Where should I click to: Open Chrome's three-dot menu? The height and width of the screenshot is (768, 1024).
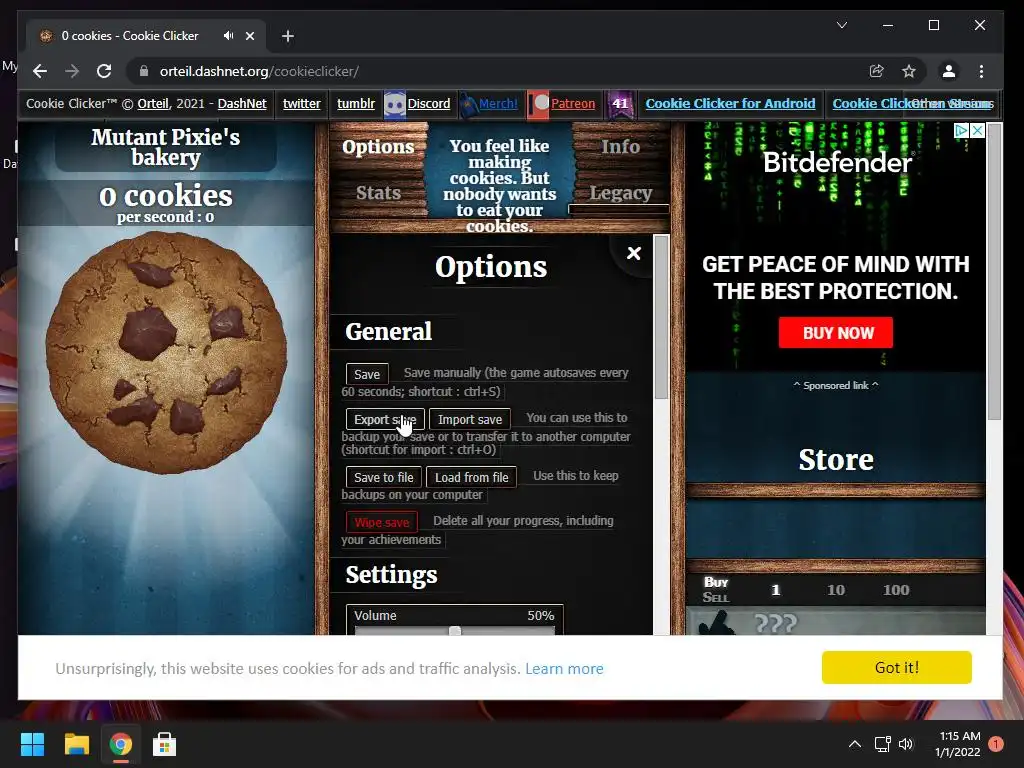[981, 71]
